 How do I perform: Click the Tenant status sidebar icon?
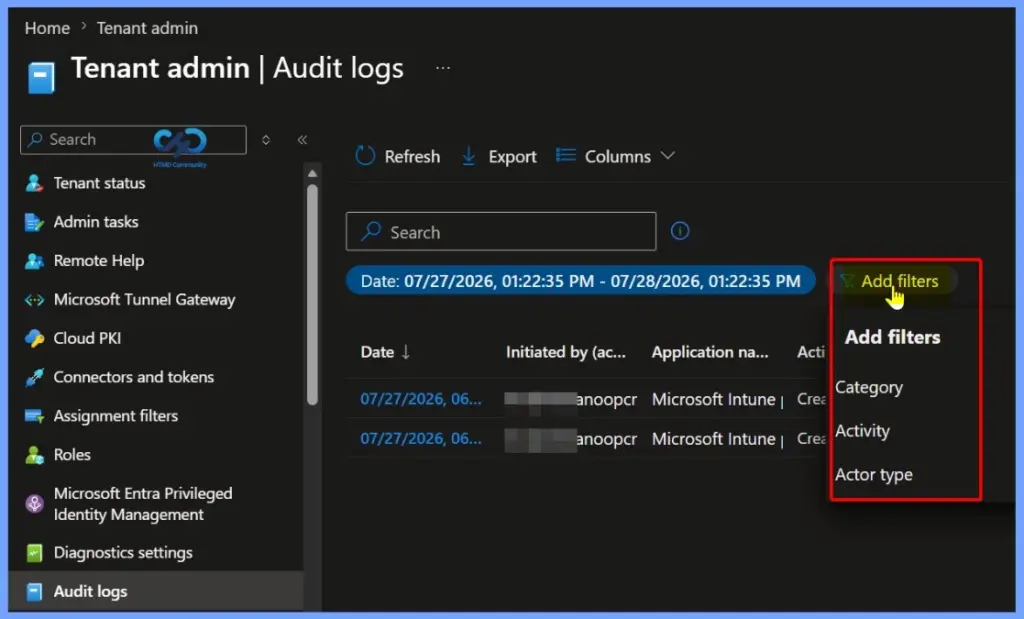[x=34, y=183]
